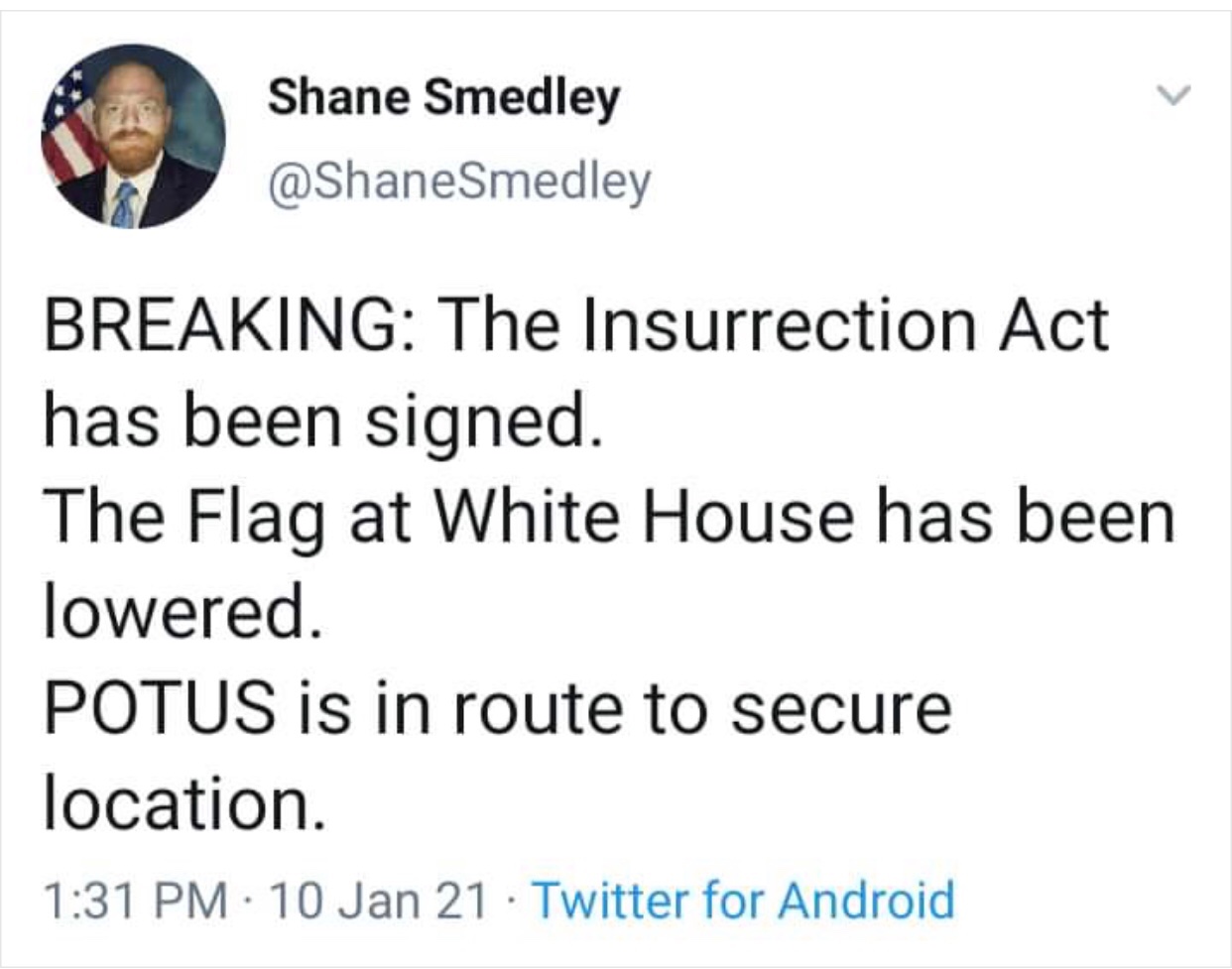Click the word "secure" in the tweet

(841, 708)
